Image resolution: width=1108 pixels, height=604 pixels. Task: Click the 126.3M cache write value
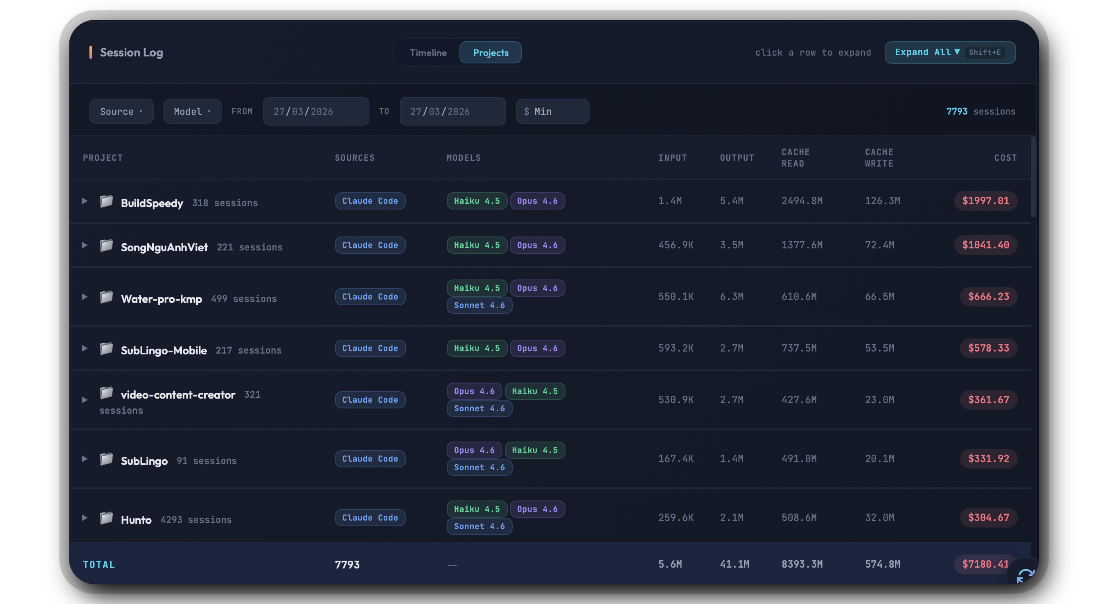click(x=883, y=201)
